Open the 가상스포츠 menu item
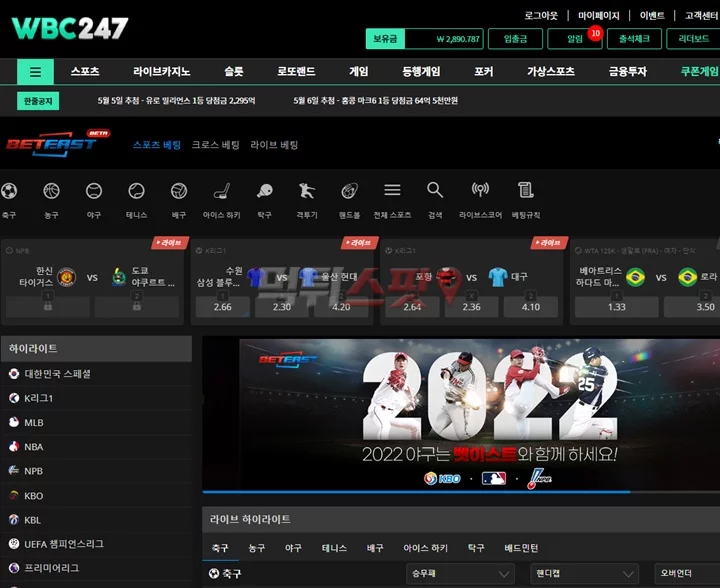The width and height of the screenshot is (720, 588). 551,72
